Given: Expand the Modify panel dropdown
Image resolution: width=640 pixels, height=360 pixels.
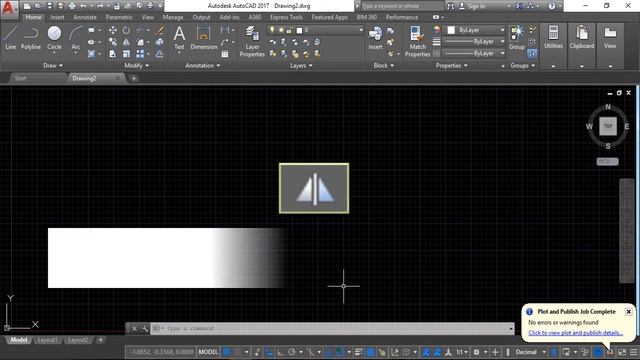Looking at the screenshot, I should pos(136,65).
